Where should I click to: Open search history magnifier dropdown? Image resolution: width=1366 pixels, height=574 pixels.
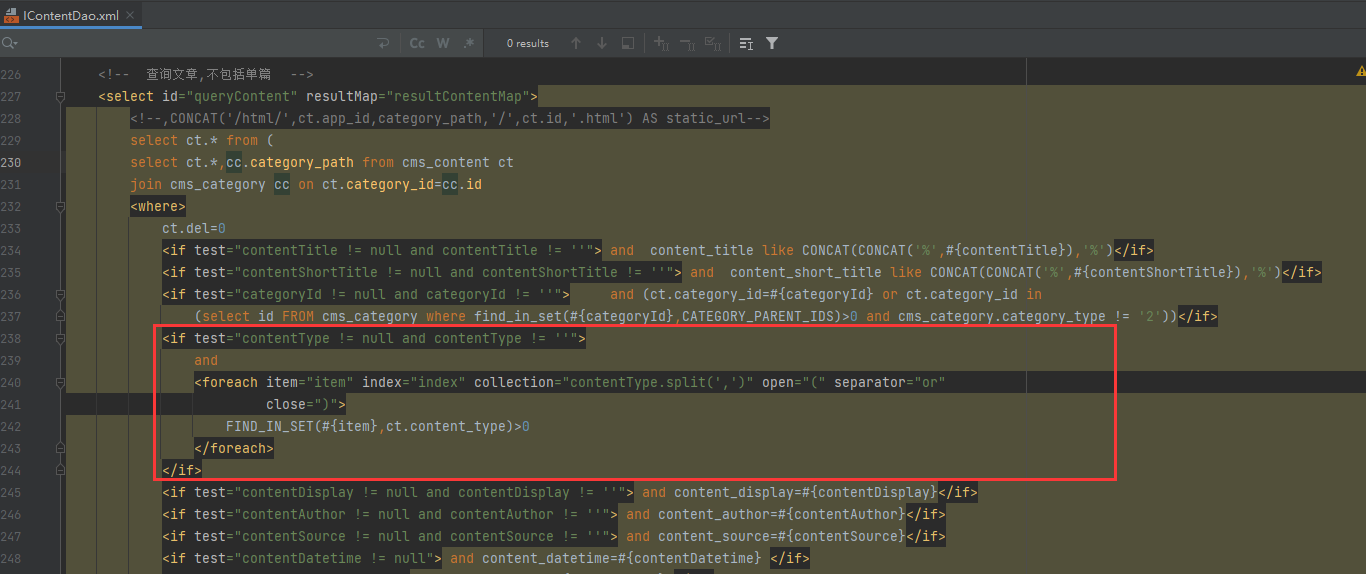10,43
